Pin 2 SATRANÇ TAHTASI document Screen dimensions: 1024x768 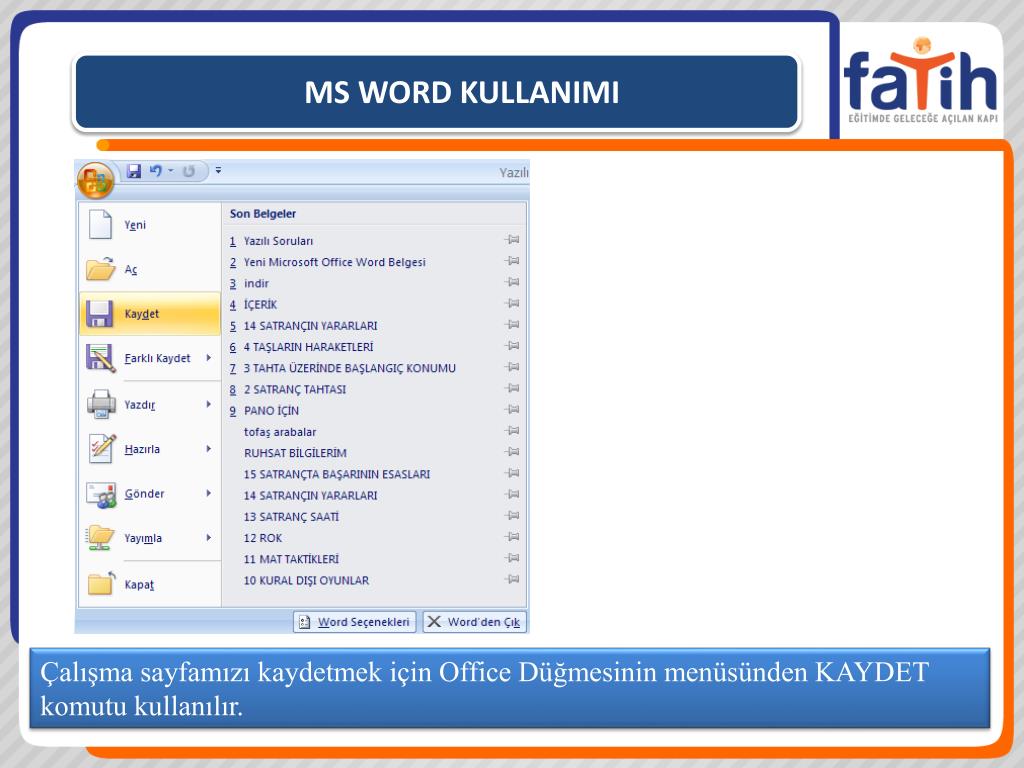(513, 389)
